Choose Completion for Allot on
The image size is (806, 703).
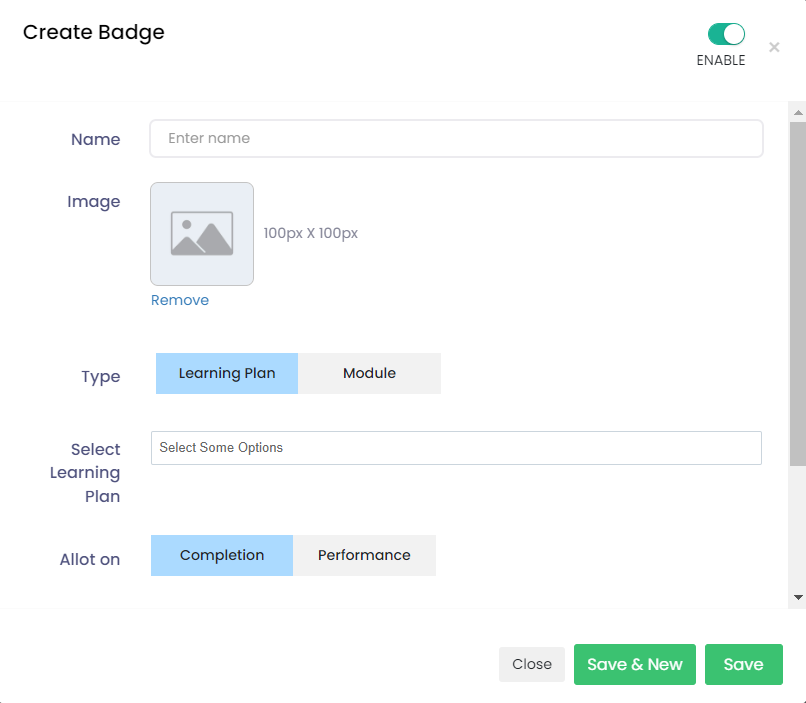(222, 555)
